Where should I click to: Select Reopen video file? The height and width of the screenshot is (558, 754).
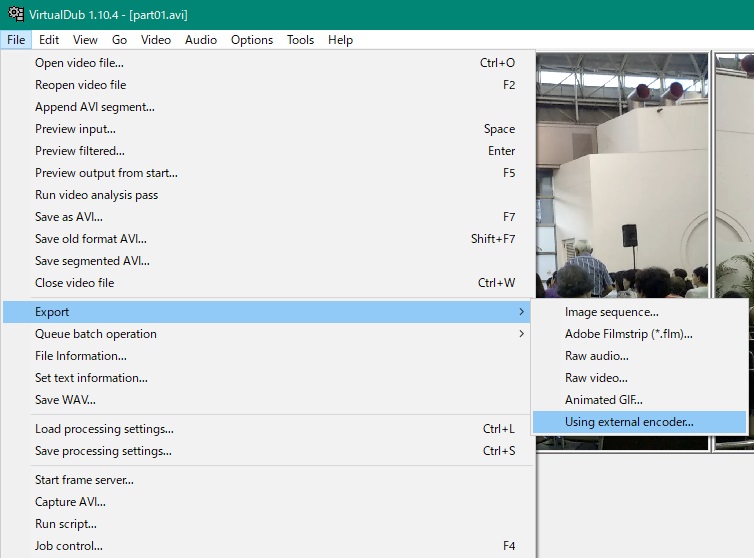(x=268, y=85)
